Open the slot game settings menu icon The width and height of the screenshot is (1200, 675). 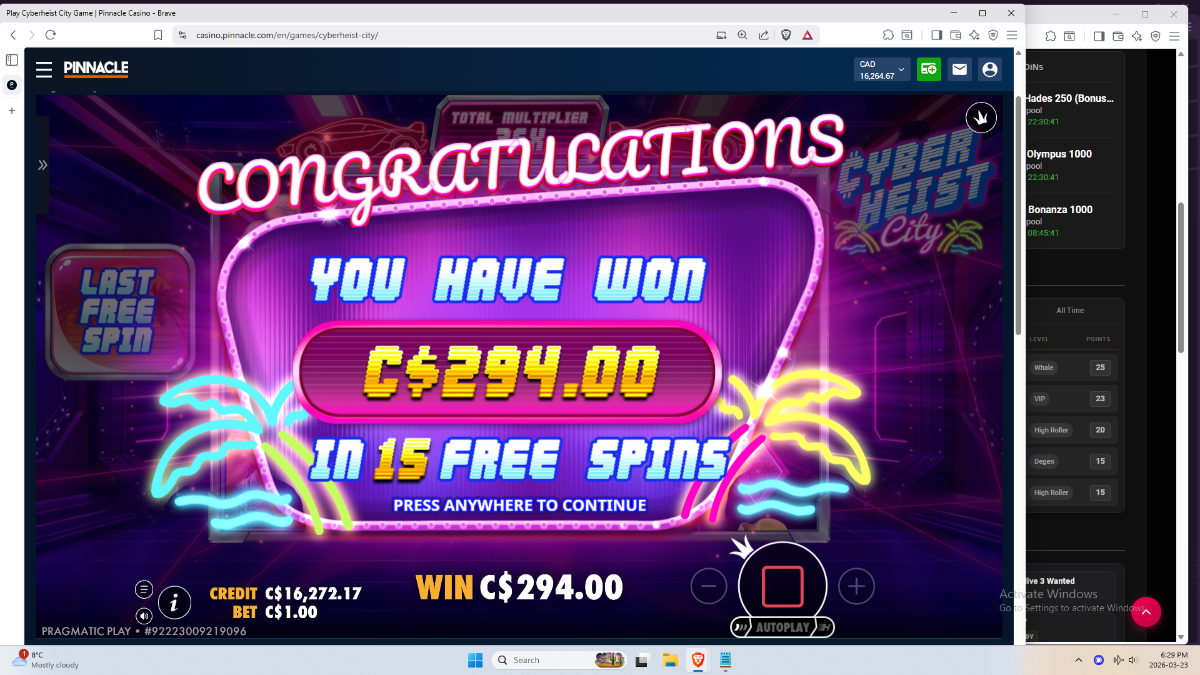(144, 589)
